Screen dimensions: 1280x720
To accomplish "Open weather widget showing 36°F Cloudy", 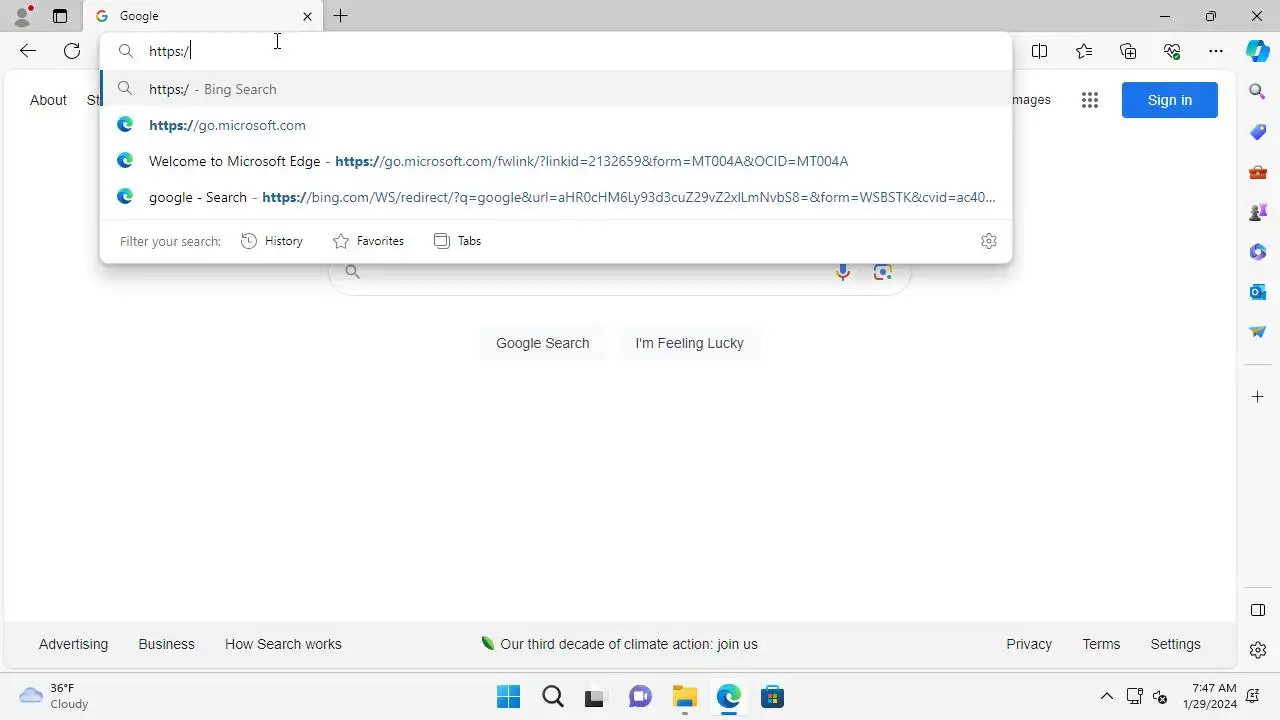I will pyautogui.click(x=54, y=697).
